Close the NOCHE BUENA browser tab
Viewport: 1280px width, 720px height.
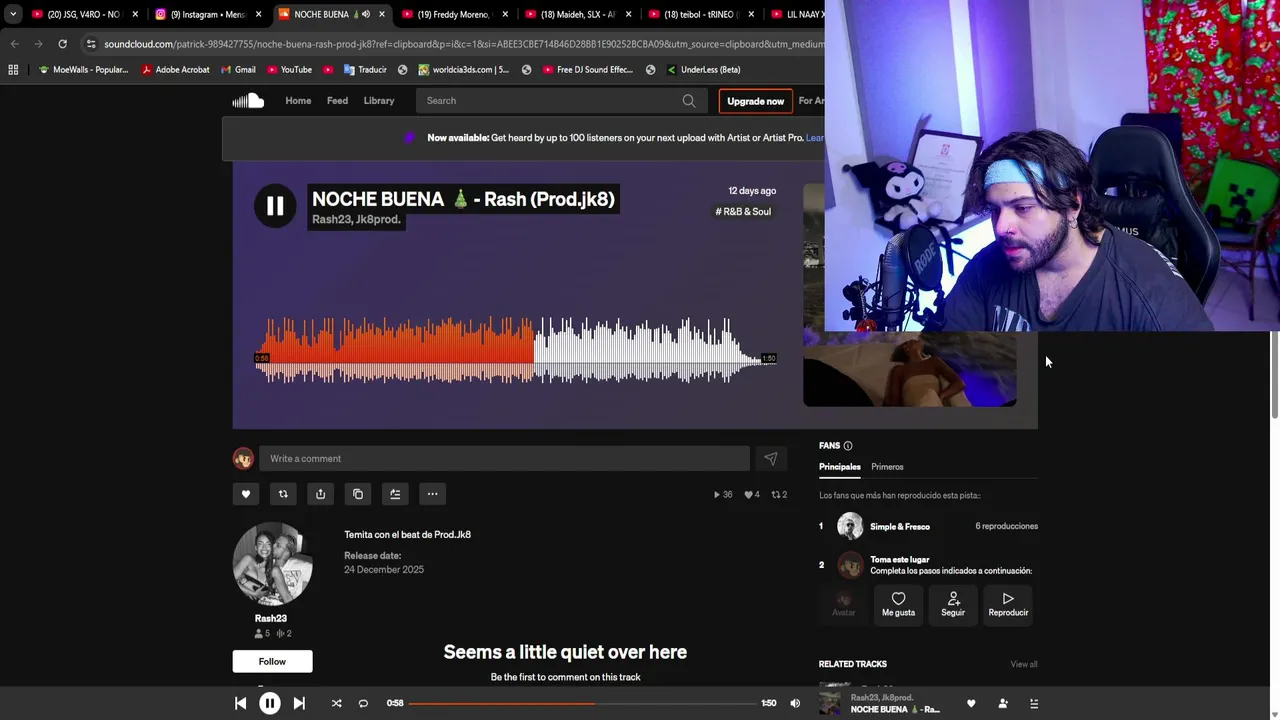381,14
